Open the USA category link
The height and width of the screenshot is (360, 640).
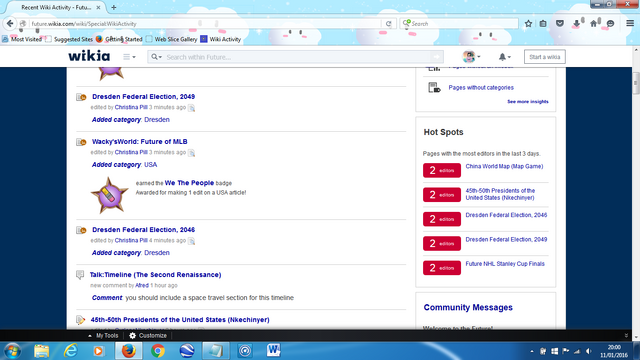151,164
